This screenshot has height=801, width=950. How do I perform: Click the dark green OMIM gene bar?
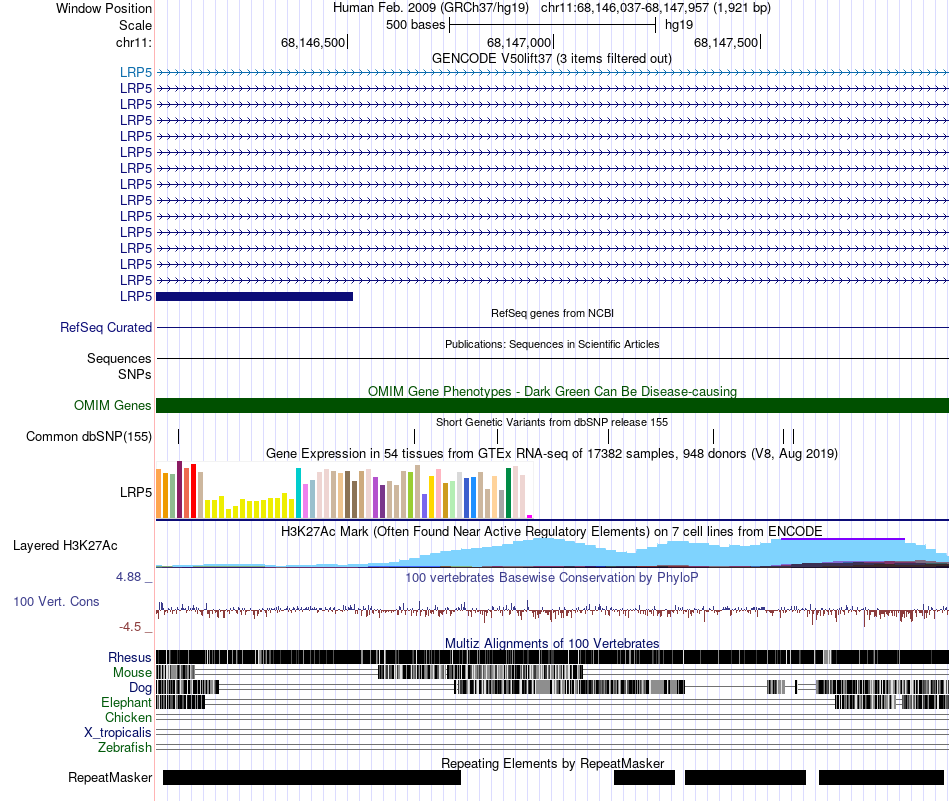click(552, 405)
